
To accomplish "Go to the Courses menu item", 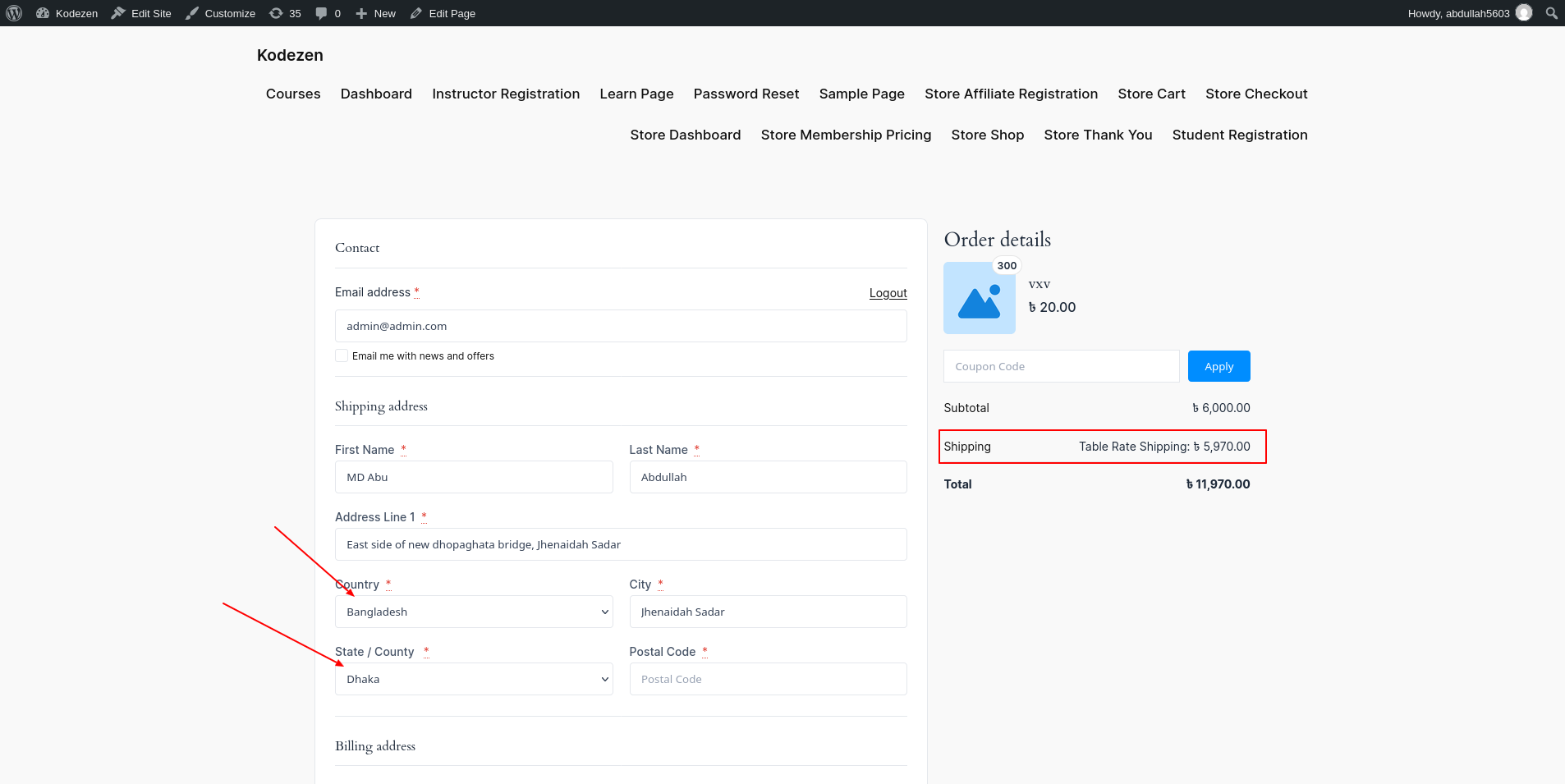I will [x=293, y=94].
